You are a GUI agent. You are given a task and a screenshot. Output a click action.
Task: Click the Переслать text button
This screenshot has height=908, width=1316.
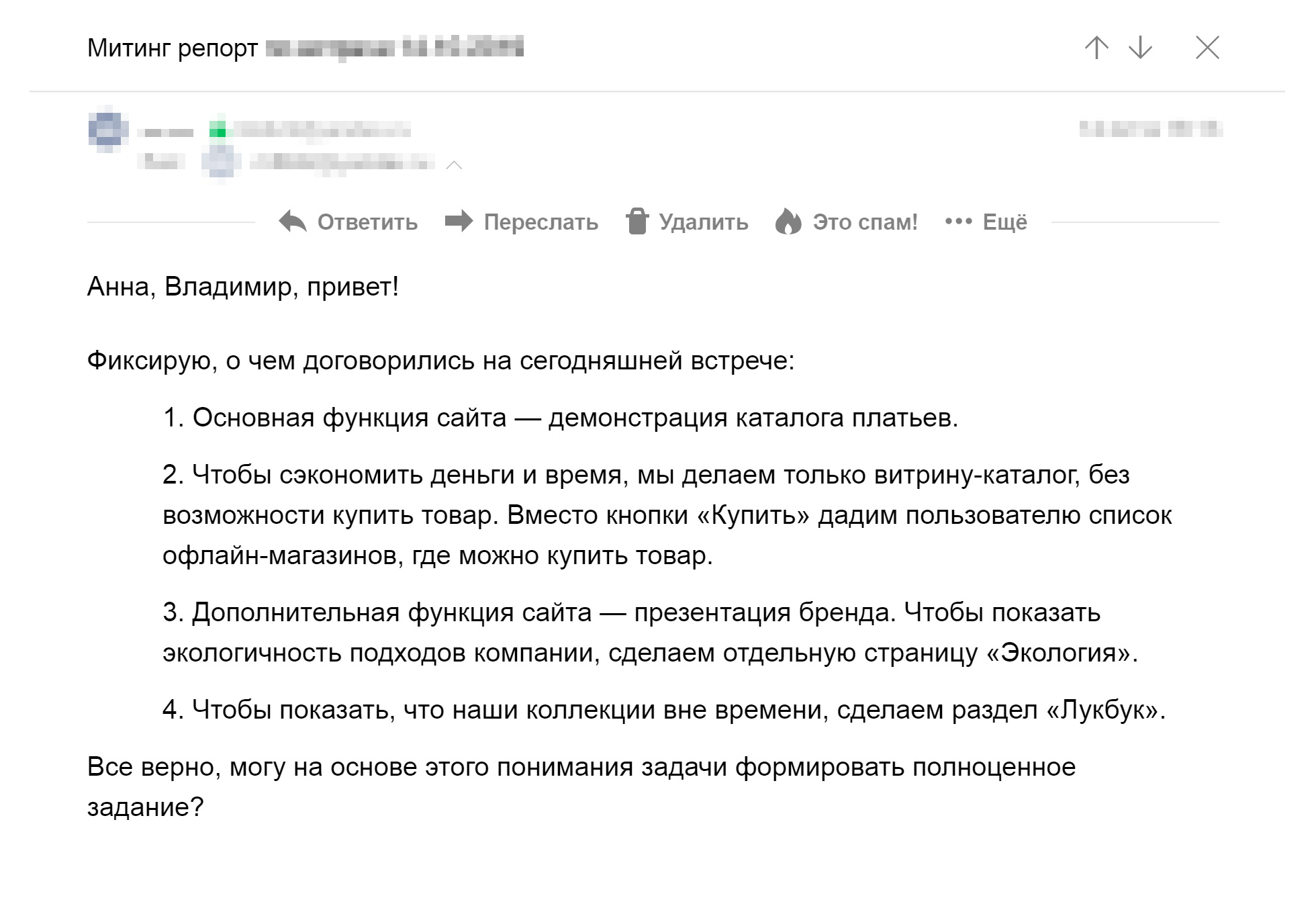pos(540,222)
